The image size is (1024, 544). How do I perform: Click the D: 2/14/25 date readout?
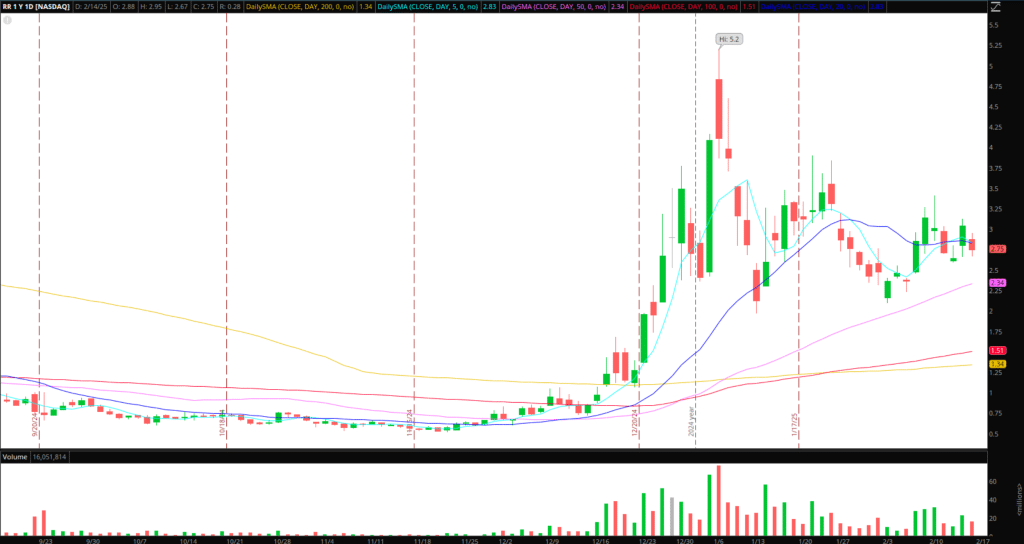point(91,7)
